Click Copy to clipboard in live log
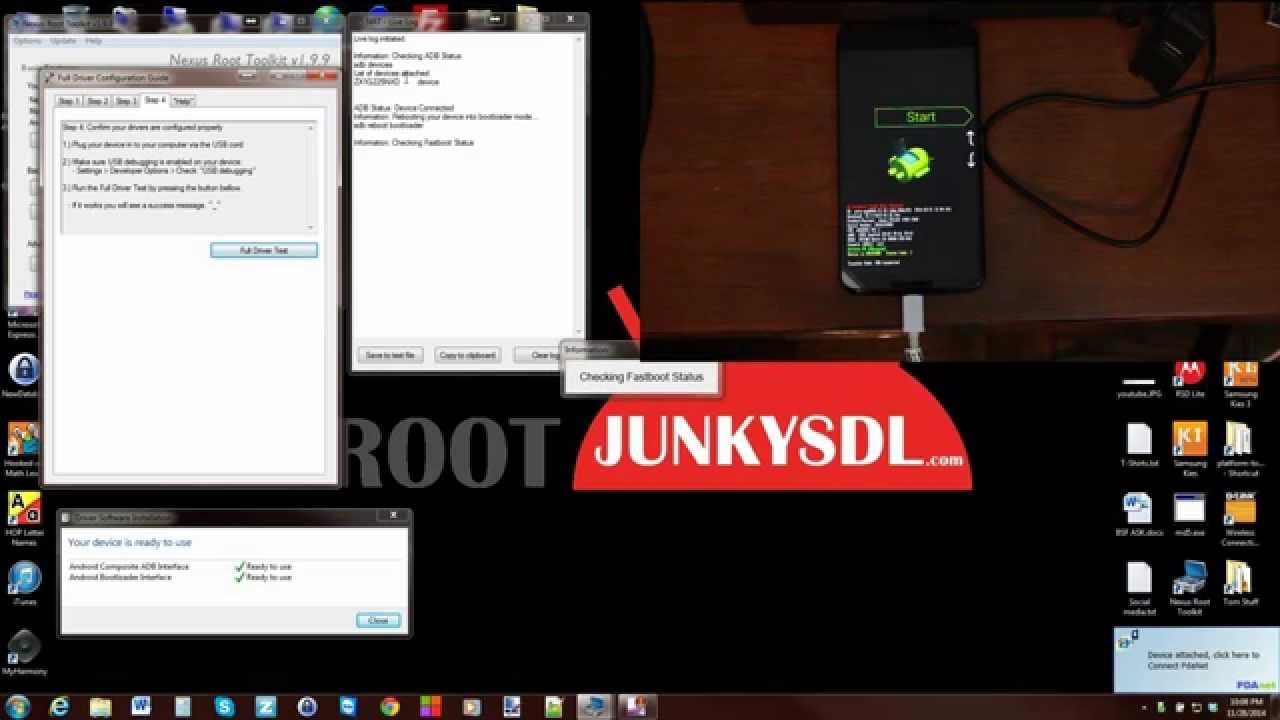Screen dimensions: 1280x720 click(x=468, y=355)
